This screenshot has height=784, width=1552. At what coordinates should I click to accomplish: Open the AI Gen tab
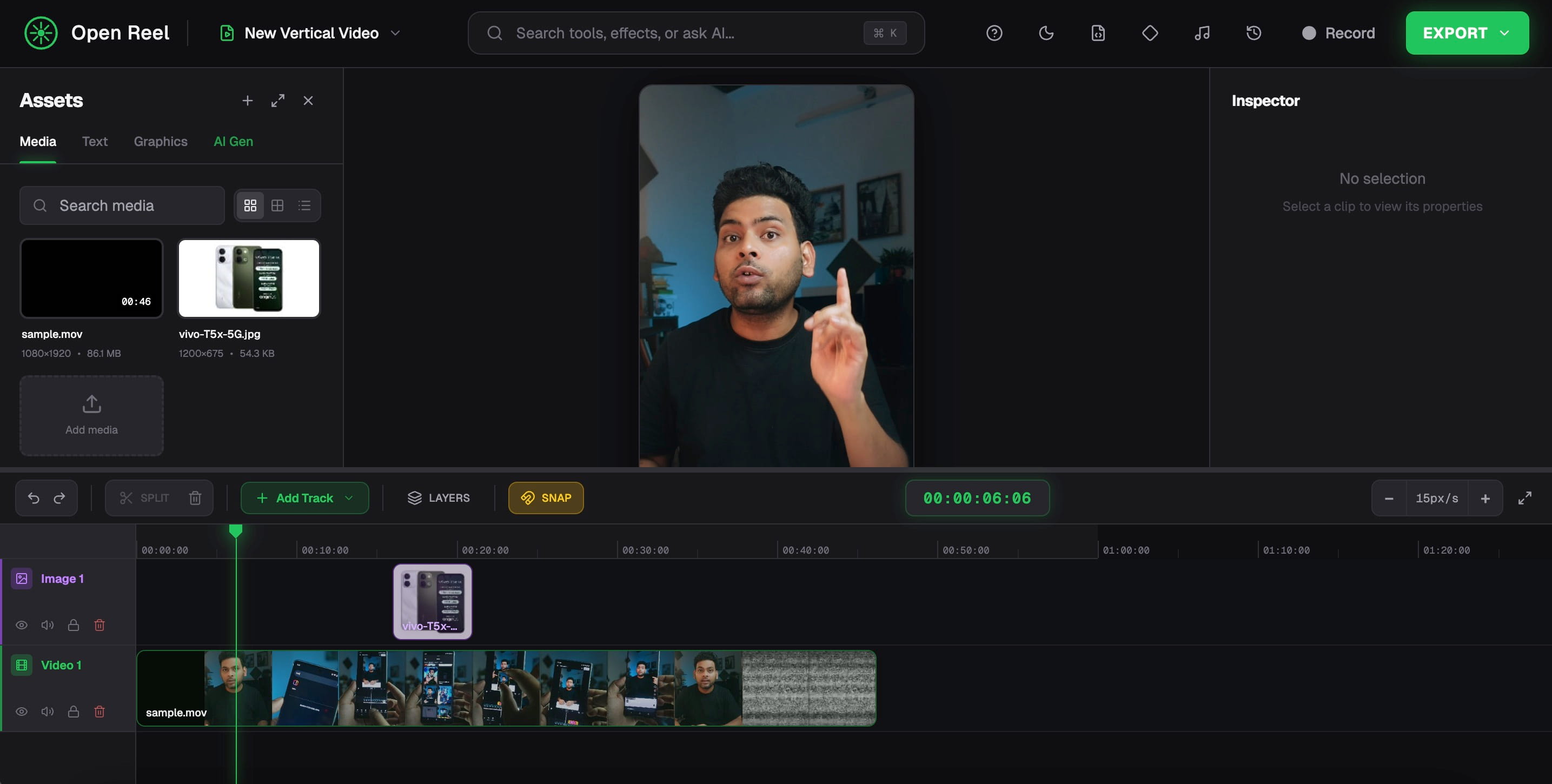point(233,142)
